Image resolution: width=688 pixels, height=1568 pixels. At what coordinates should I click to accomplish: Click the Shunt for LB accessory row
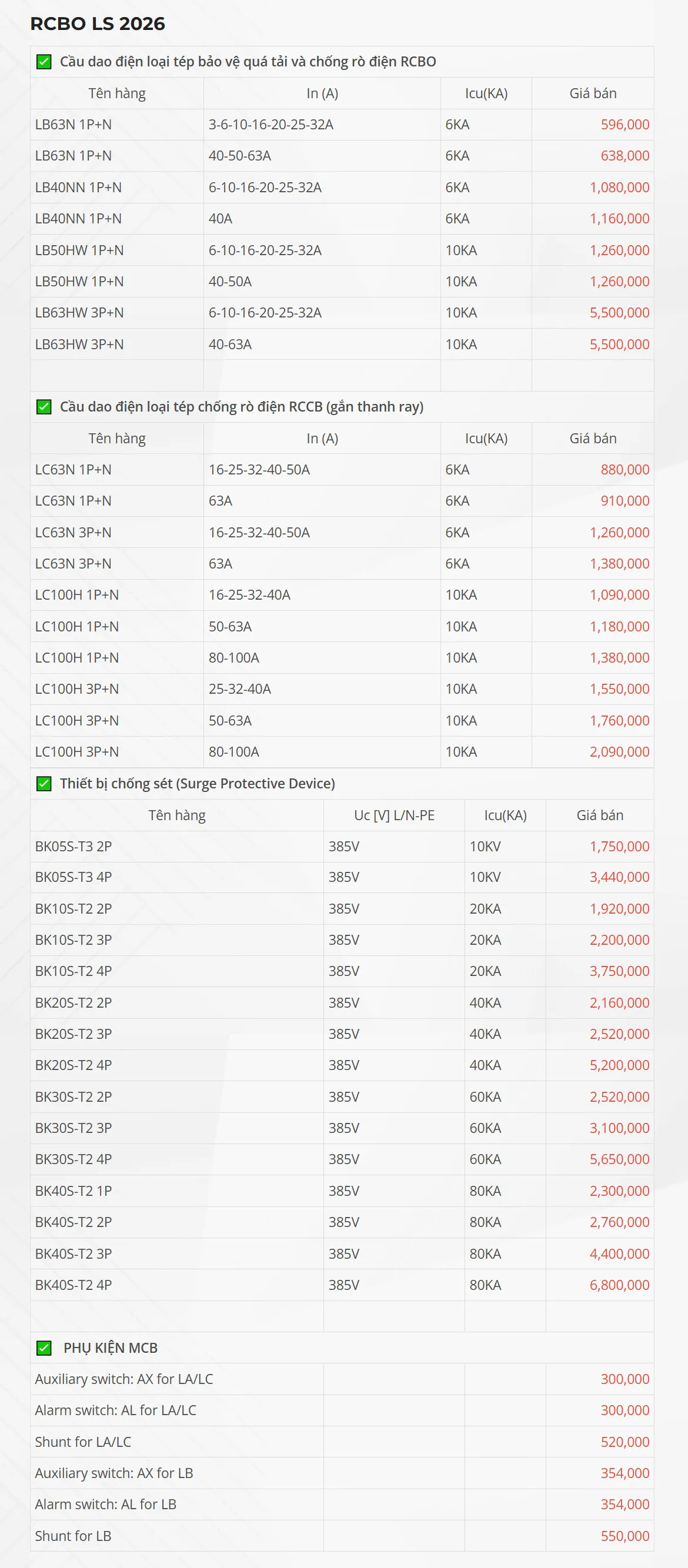[x=73, y=1536]
